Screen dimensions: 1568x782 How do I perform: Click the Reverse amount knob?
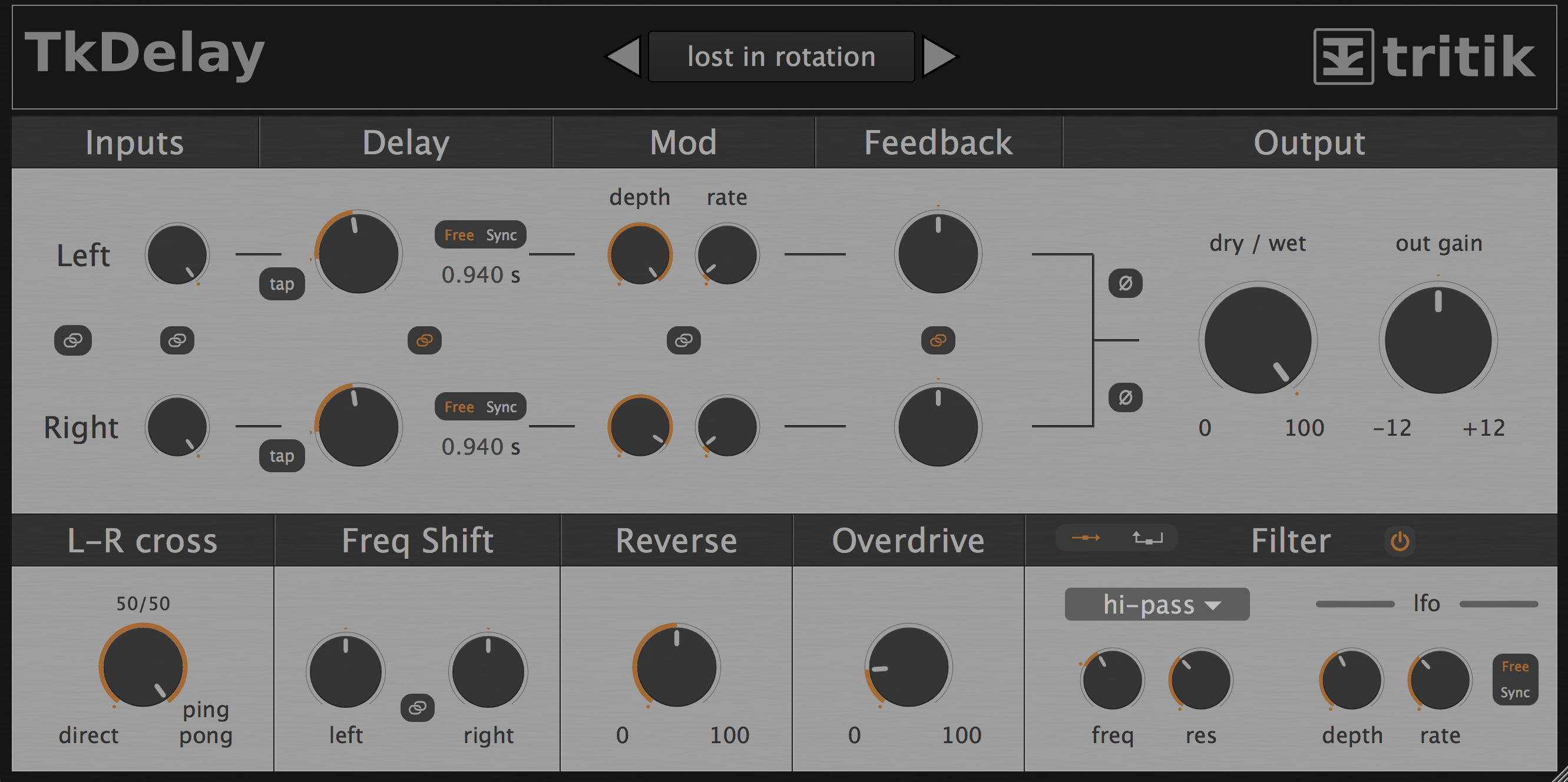[x=676, y=667]
